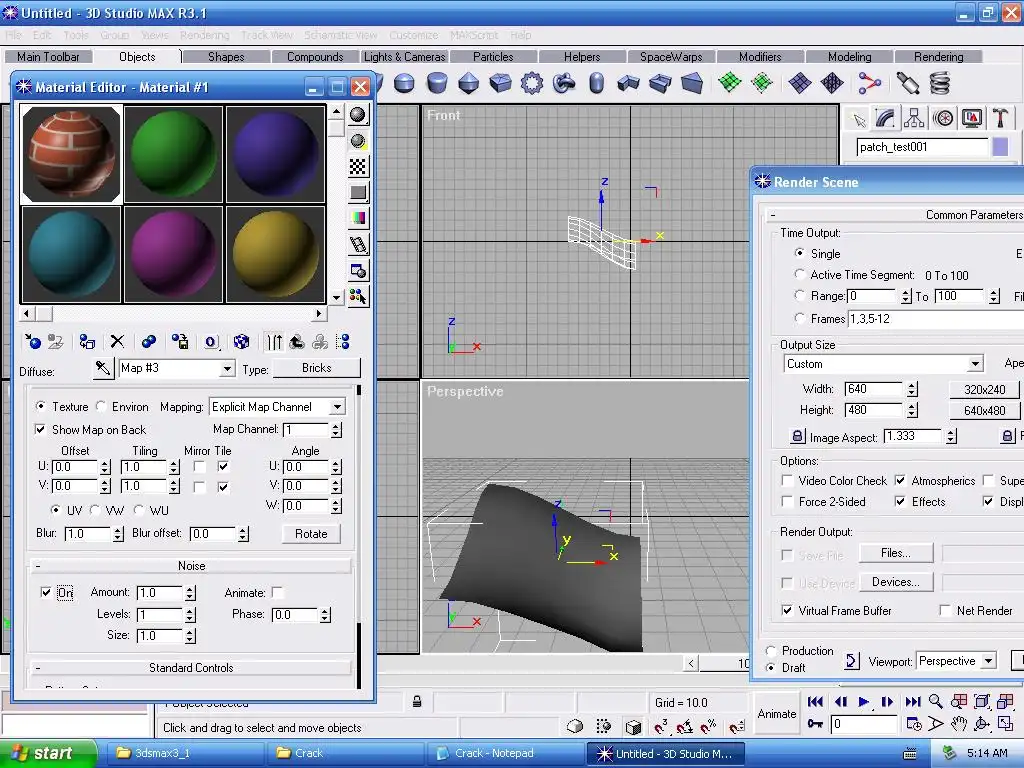Screen dimensions: 1024x768
Task: Select the green material sample sphere
Action: coord(173,154)
